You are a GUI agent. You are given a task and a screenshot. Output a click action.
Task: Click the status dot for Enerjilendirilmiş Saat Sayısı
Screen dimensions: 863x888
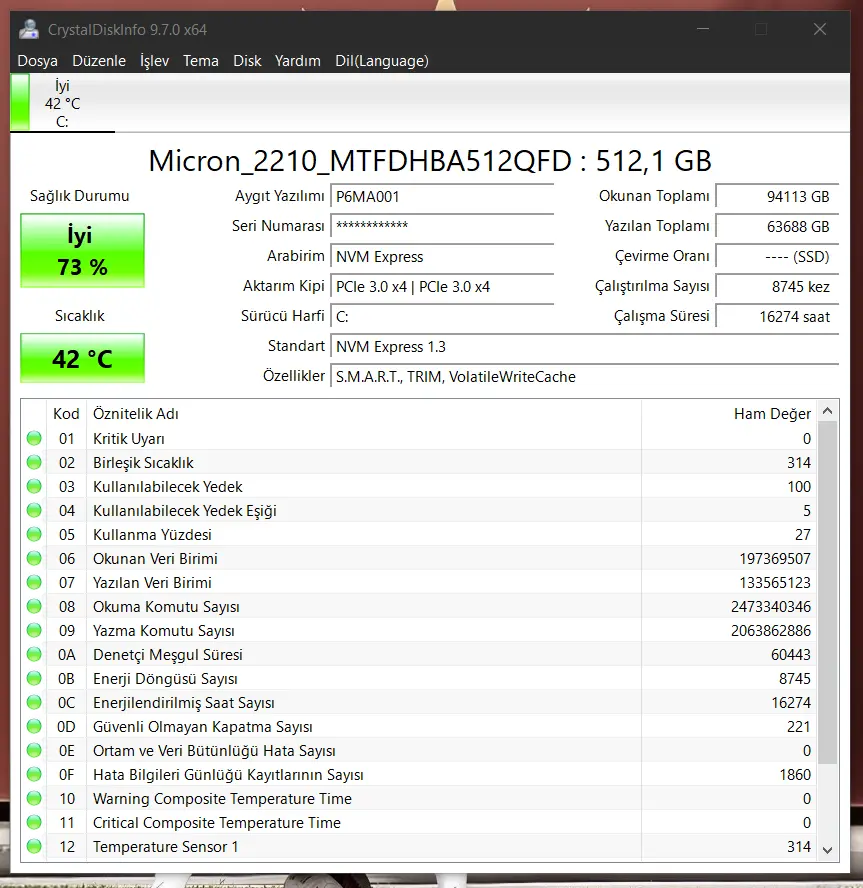[x=34, y=702]
